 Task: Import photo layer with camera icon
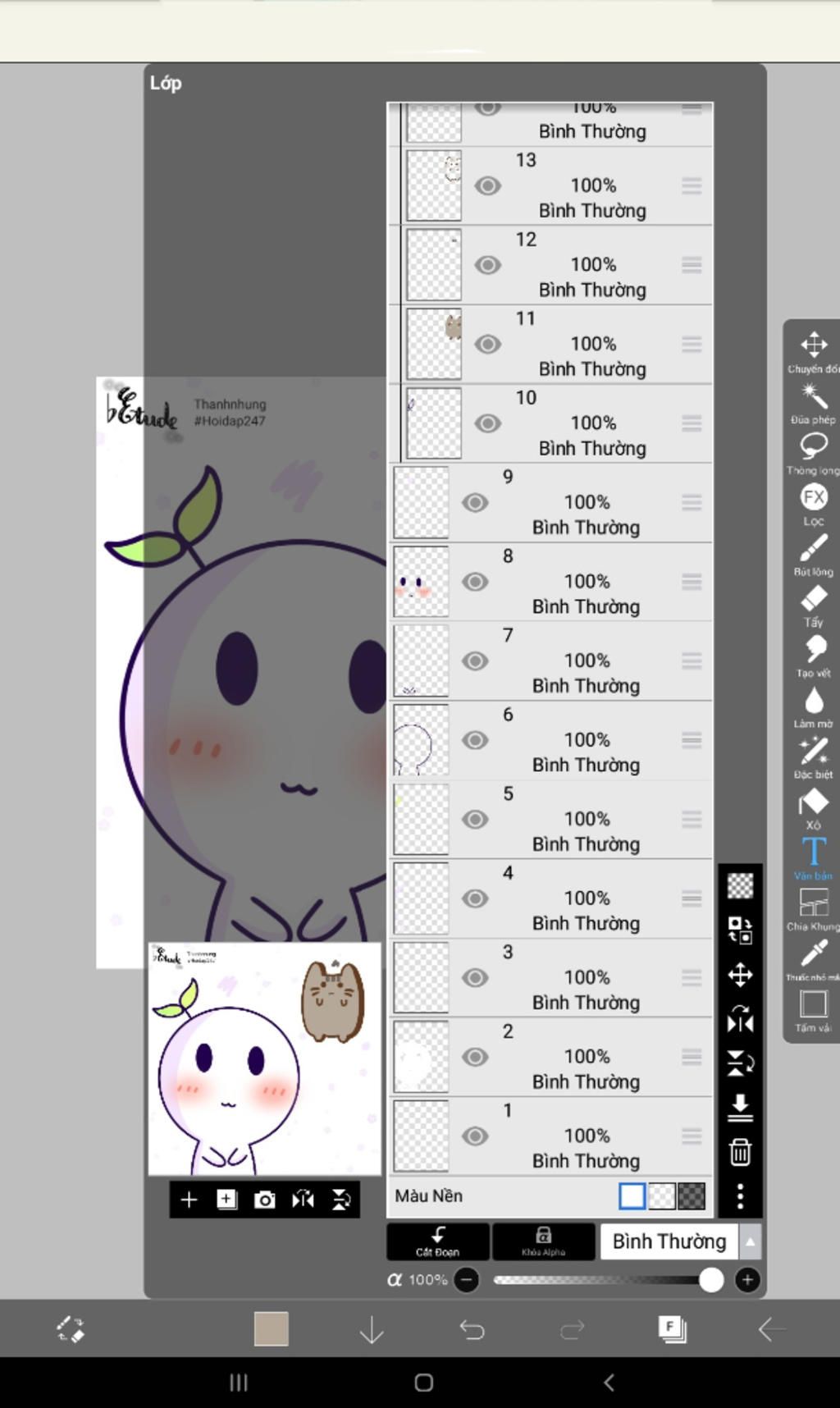265,1200
